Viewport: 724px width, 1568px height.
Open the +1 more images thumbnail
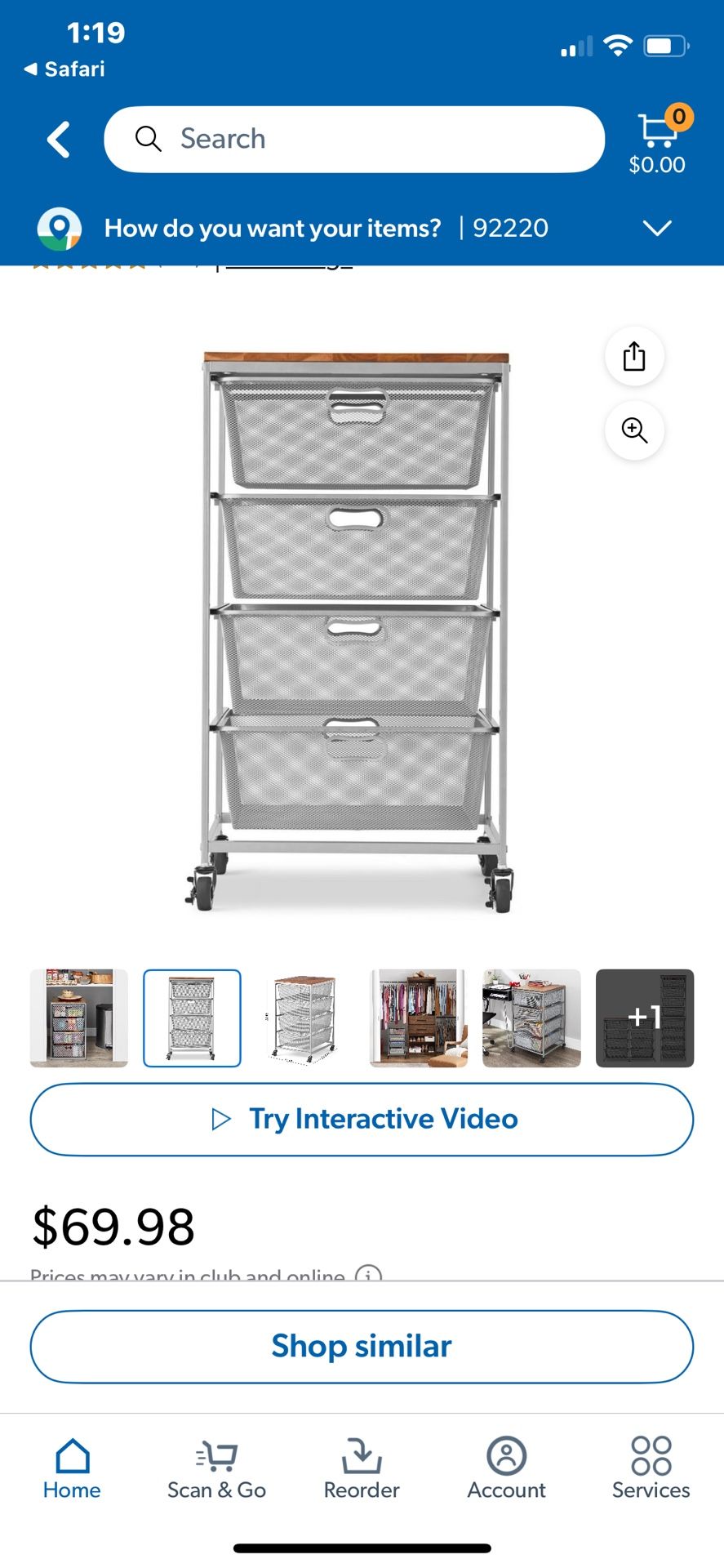click(x=645, y=1018)
